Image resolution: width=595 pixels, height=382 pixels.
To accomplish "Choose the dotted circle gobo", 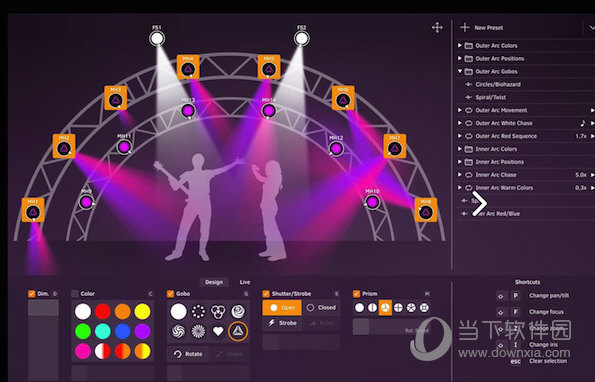I will [x=198, y=311].
